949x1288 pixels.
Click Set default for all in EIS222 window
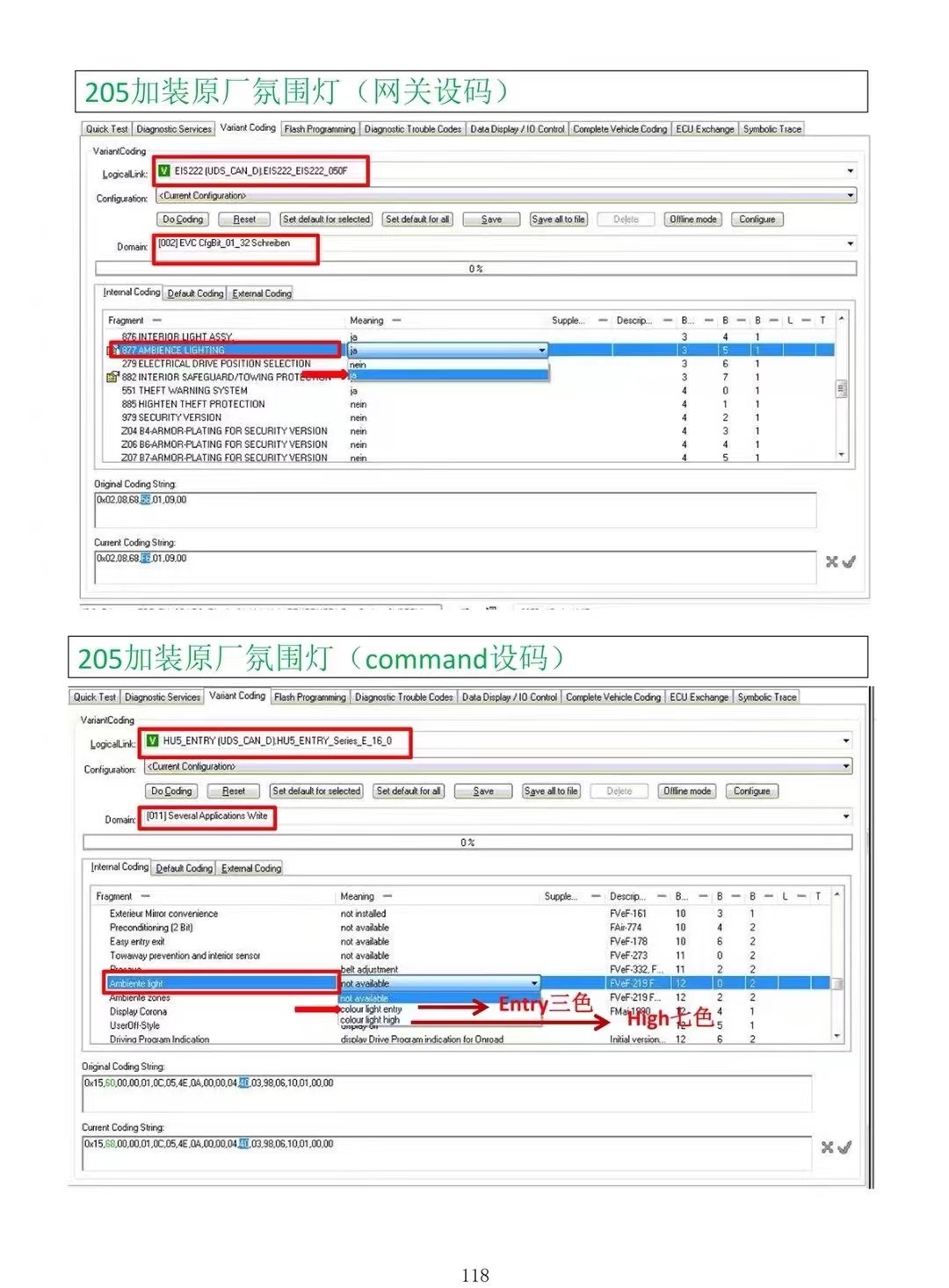(417, 220)
